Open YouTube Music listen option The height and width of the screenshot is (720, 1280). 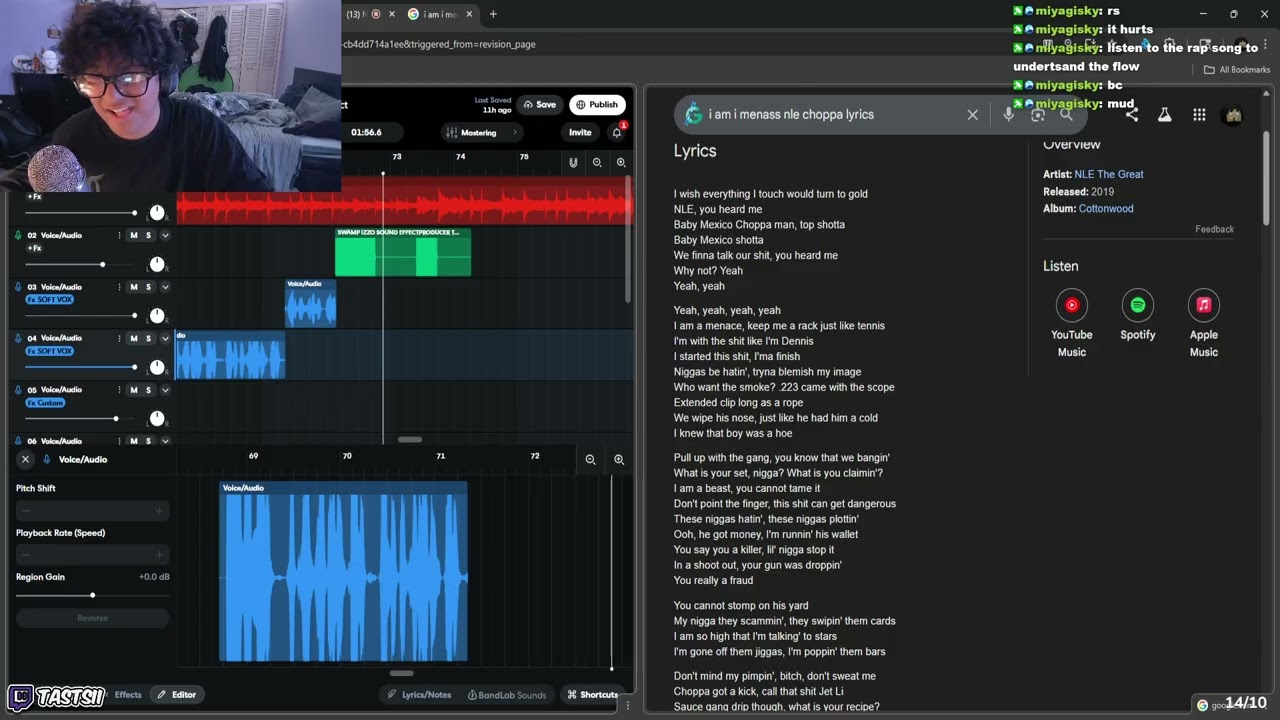(1071, 323)
